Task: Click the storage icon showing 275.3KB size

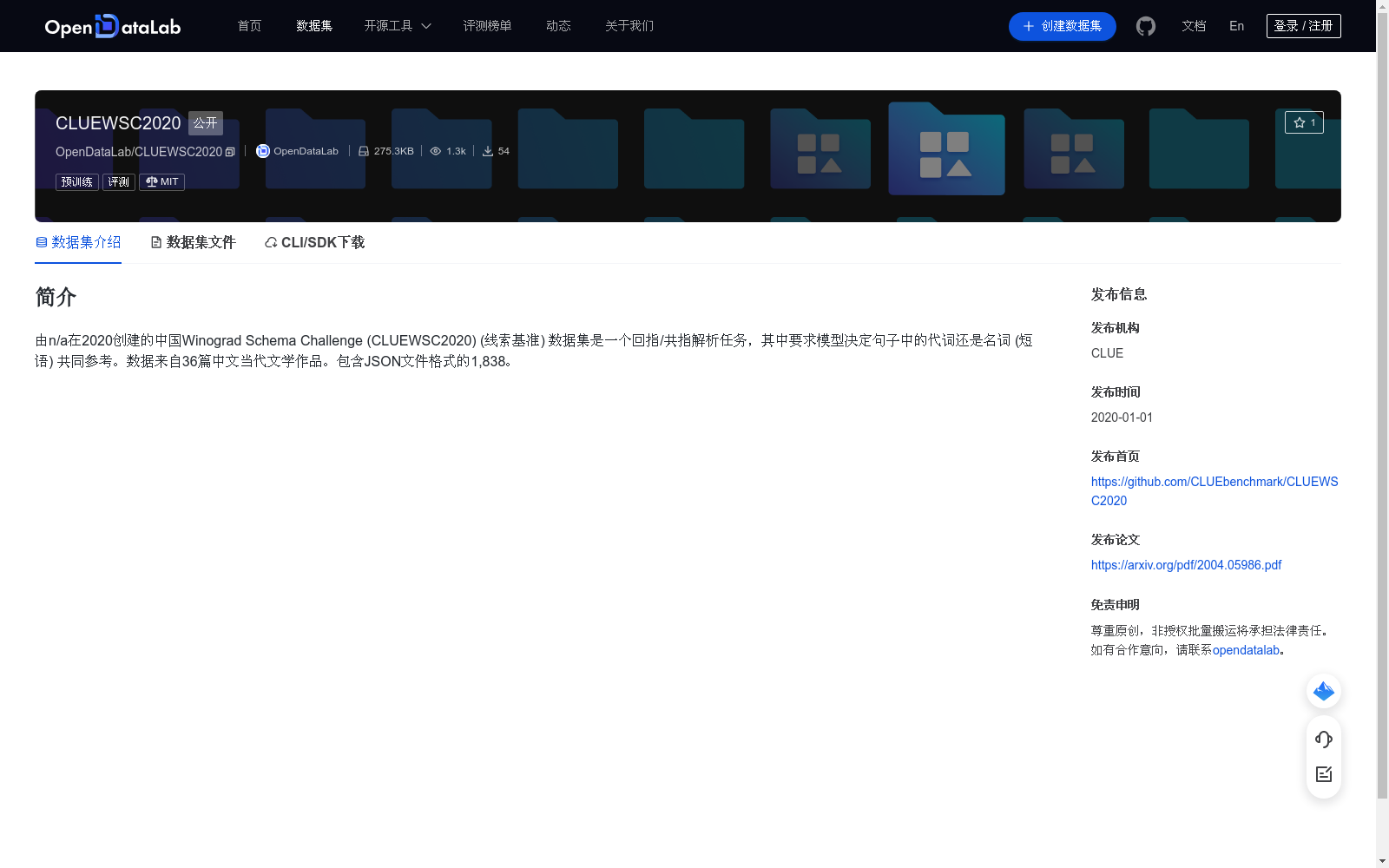Action: click(363, 150)
